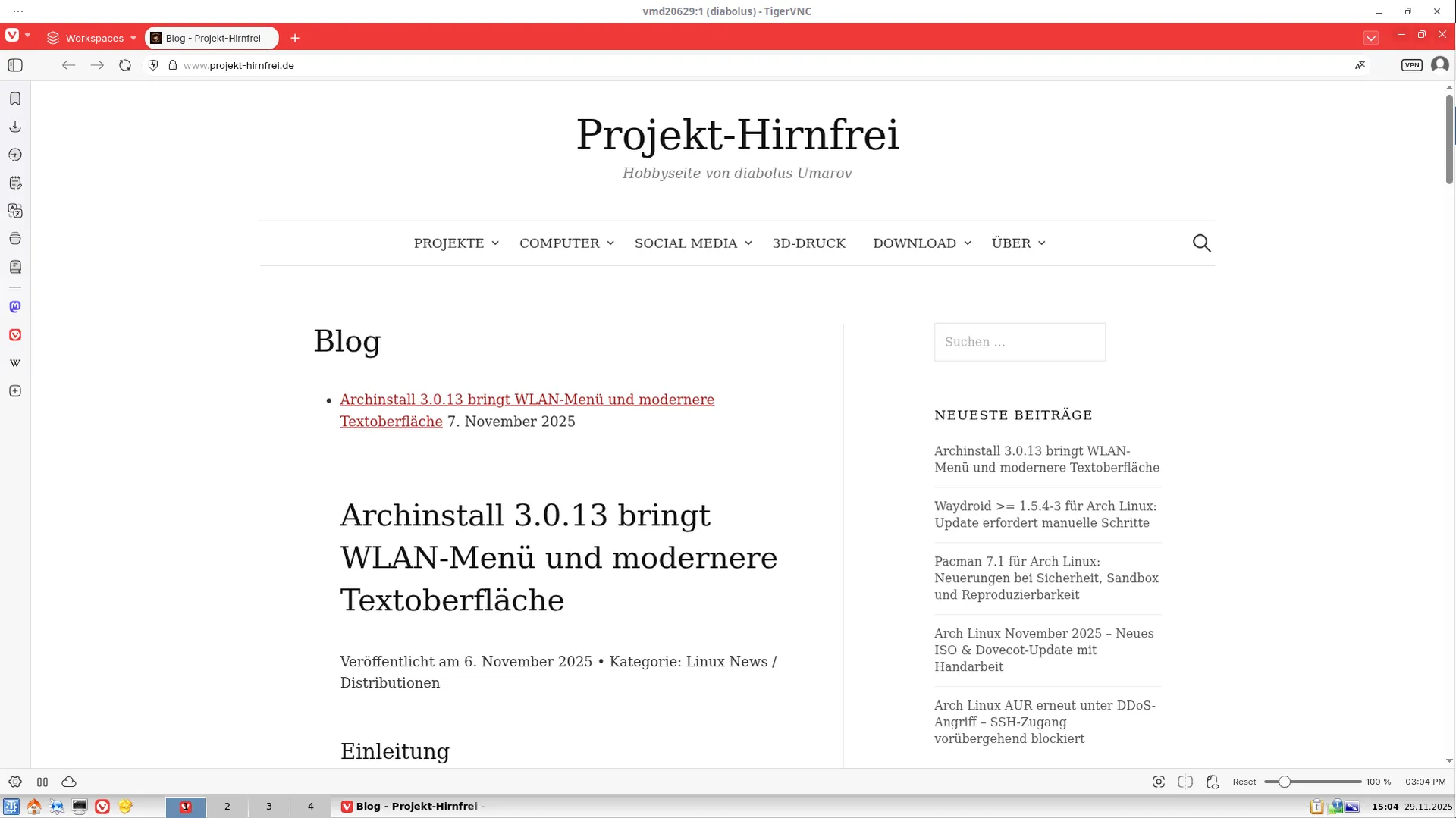1456x818 pixels.
Task: Toggle the VPN button
Action: coord(1411,65)
